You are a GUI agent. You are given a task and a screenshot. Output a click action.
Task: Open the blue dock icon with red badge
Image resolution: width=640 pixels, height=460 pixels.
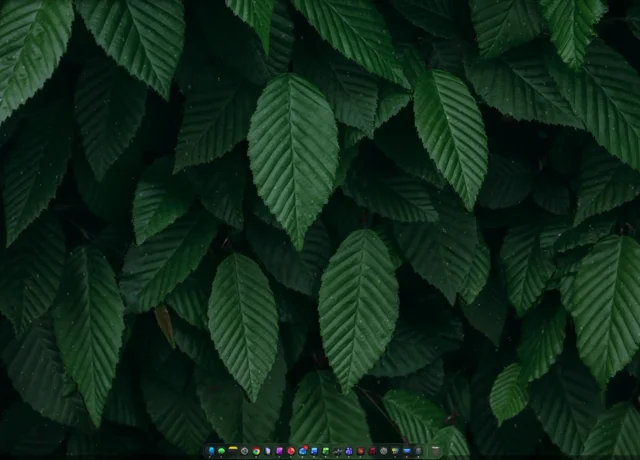pyautogui.click(x=302, y=451)
